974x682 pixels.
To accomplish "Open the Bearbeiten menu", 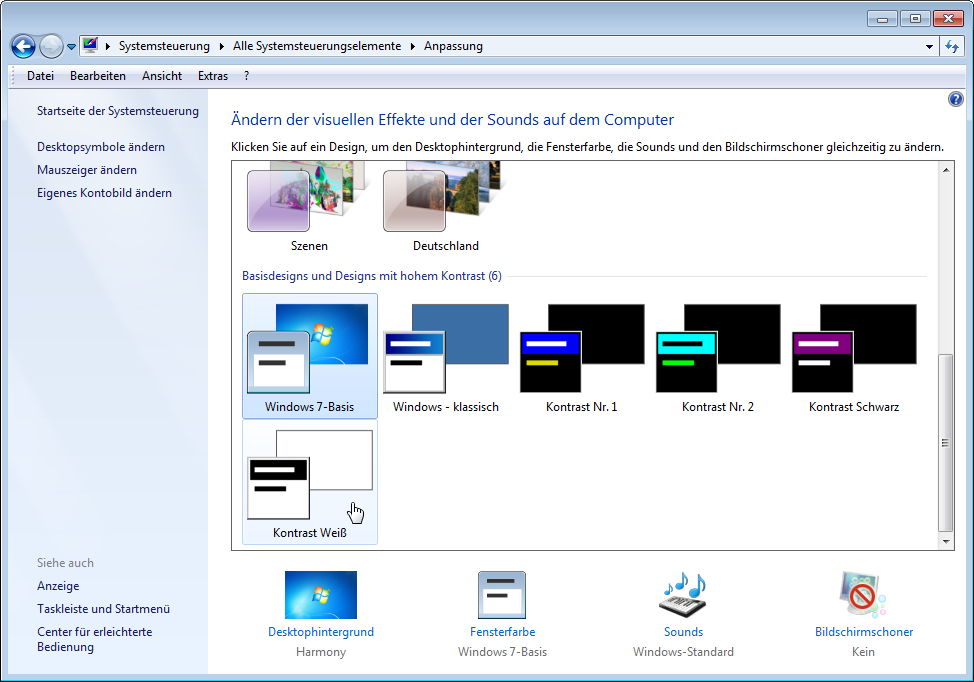I will (x=98, y=76).
